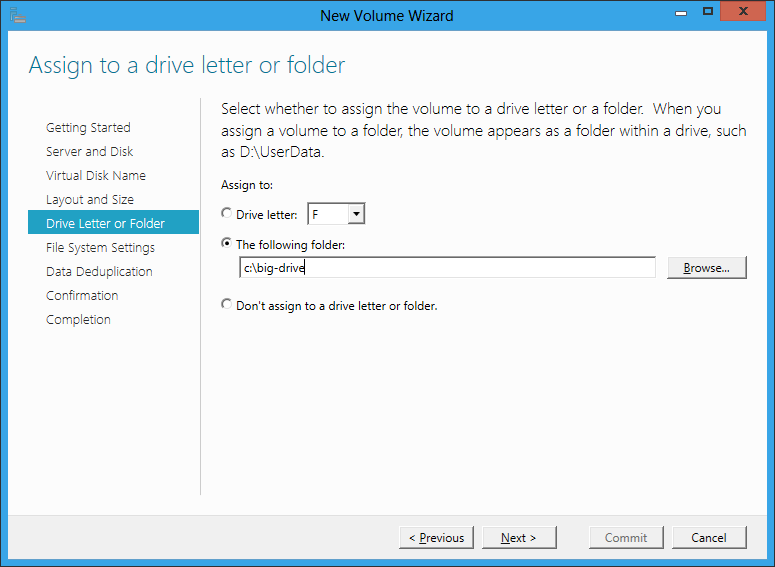Go back with the Previous button
This screenshot has height=567, width=775.
[436, 538]
